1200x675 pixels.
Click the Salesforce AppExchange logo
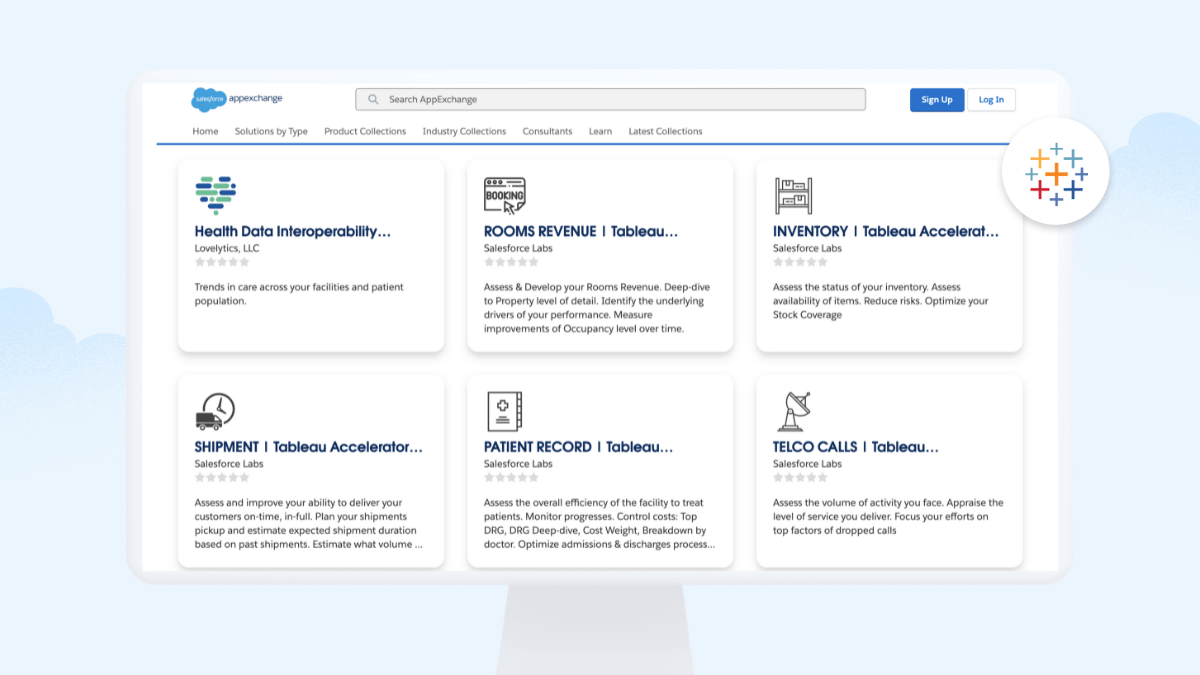click(237, 99)
